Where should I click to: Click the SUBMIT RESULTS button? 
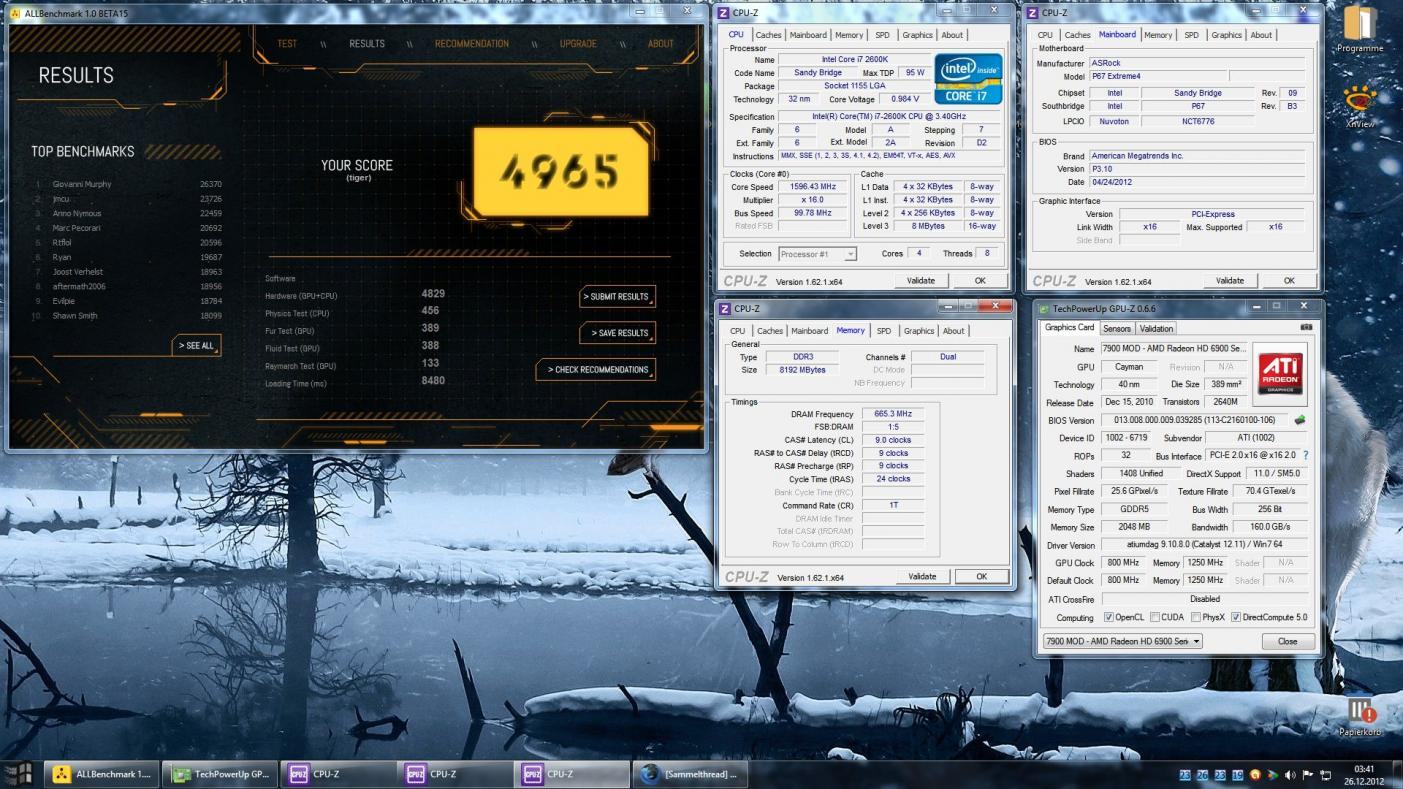pyautogui.click(x=618, y=297)
